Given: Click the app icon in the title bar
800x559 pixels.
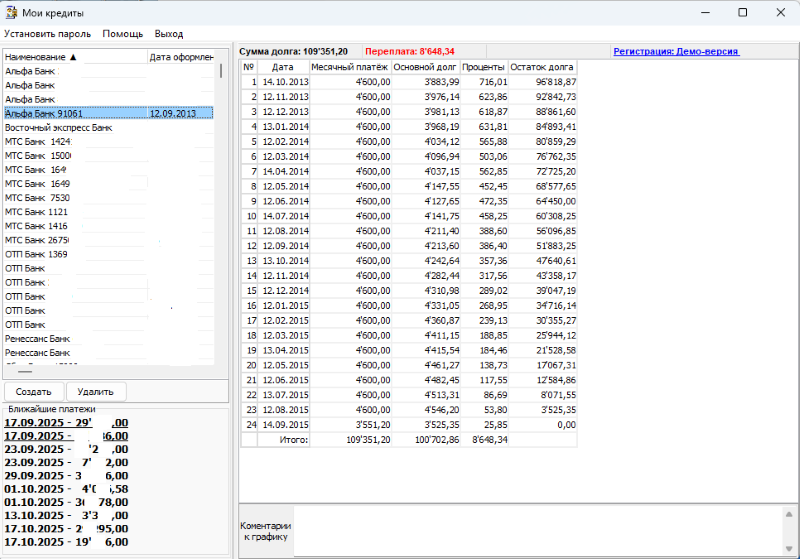Looking at the screenshot, I should (11, 12).
